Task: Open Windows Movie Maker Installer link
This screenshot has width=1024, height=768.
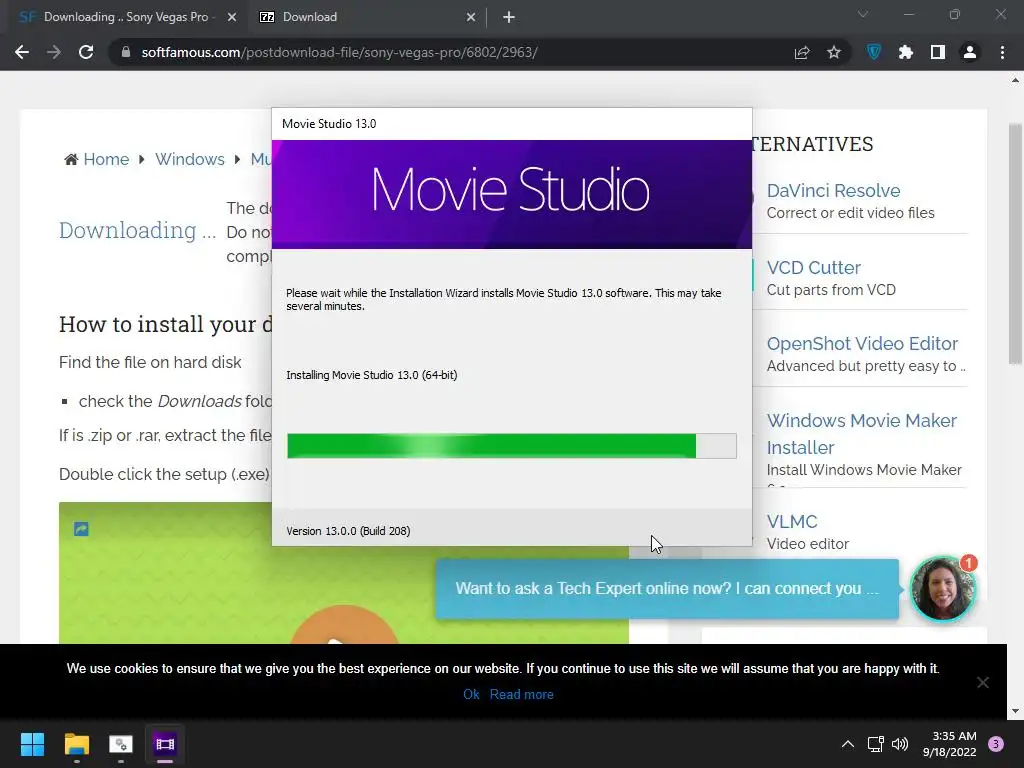Action: click(861, 434)
